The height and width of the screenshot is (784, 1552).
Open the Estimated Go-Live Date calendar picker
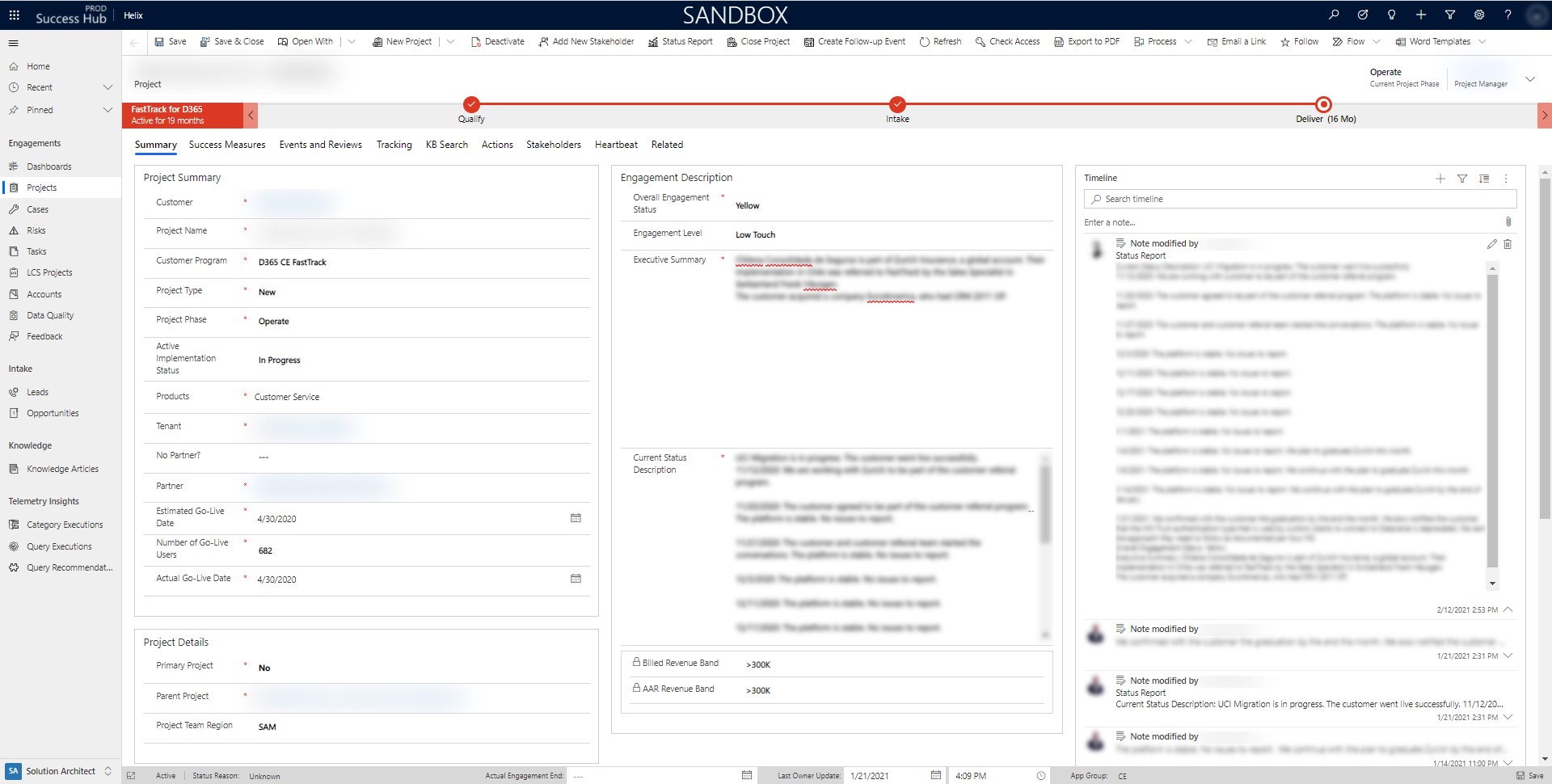576,518
